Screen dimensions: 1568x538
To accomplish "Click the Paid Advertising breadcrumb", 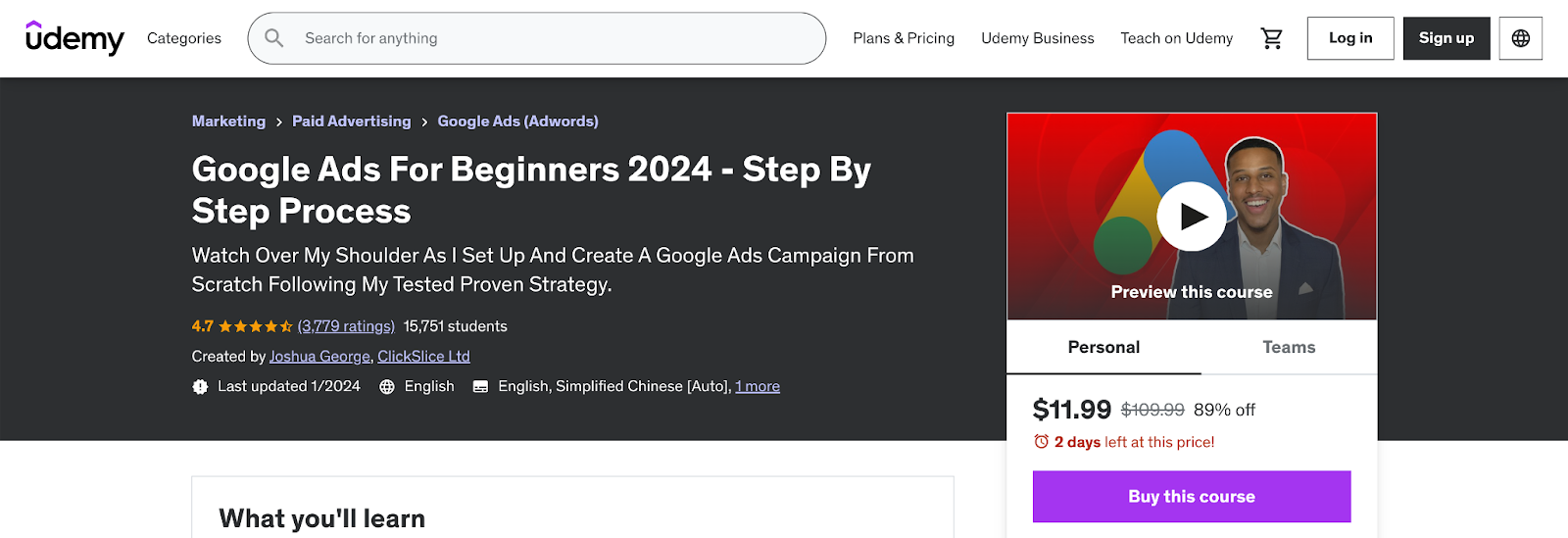I will tap(352, 122).
